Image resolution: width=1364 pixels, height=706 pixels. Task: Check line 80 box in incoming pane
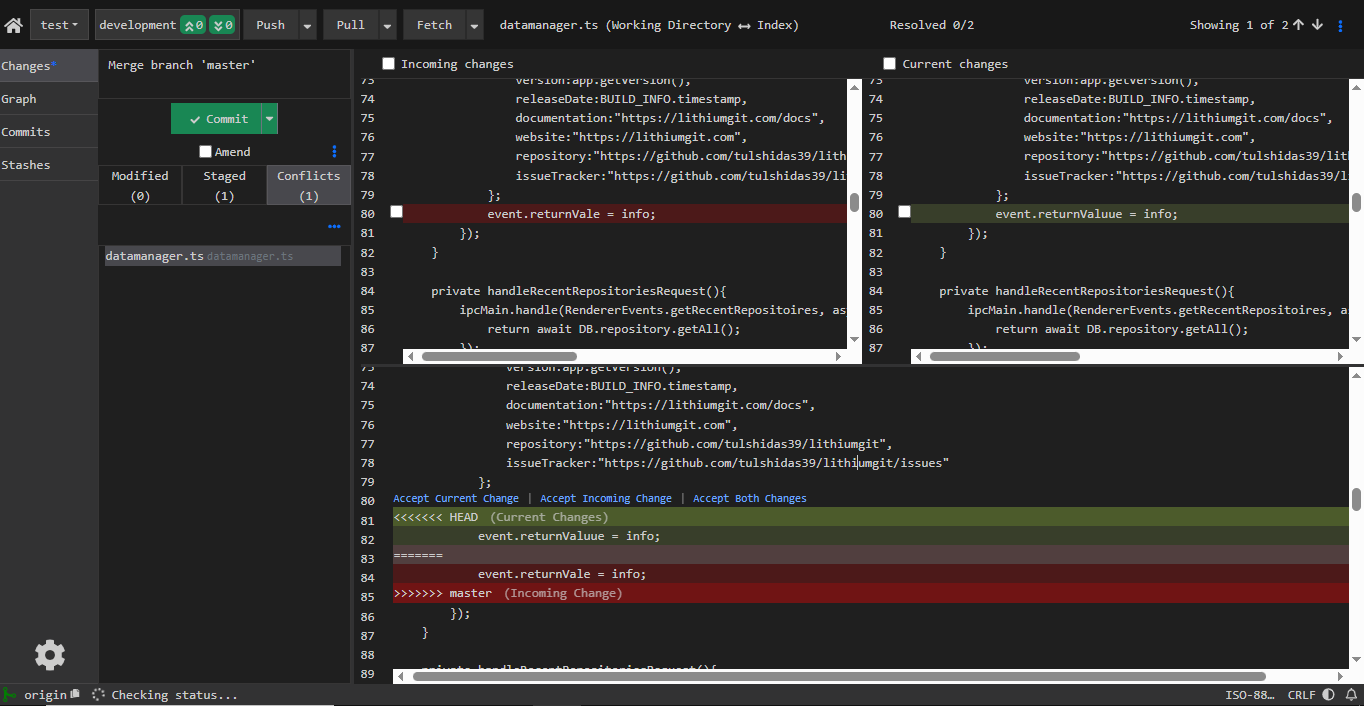[x=396, y=212]
